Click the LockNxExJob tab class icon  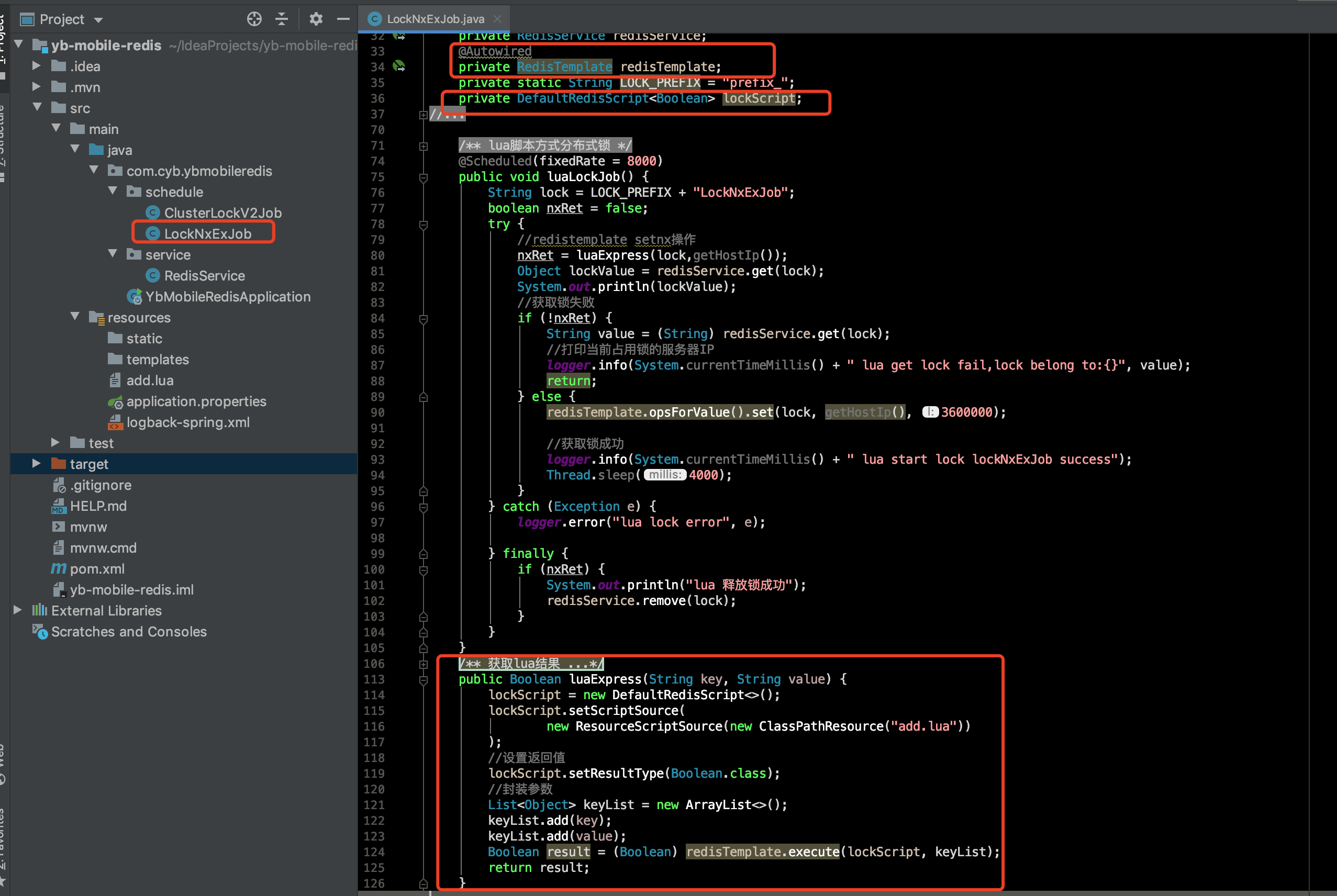(374, 19)
